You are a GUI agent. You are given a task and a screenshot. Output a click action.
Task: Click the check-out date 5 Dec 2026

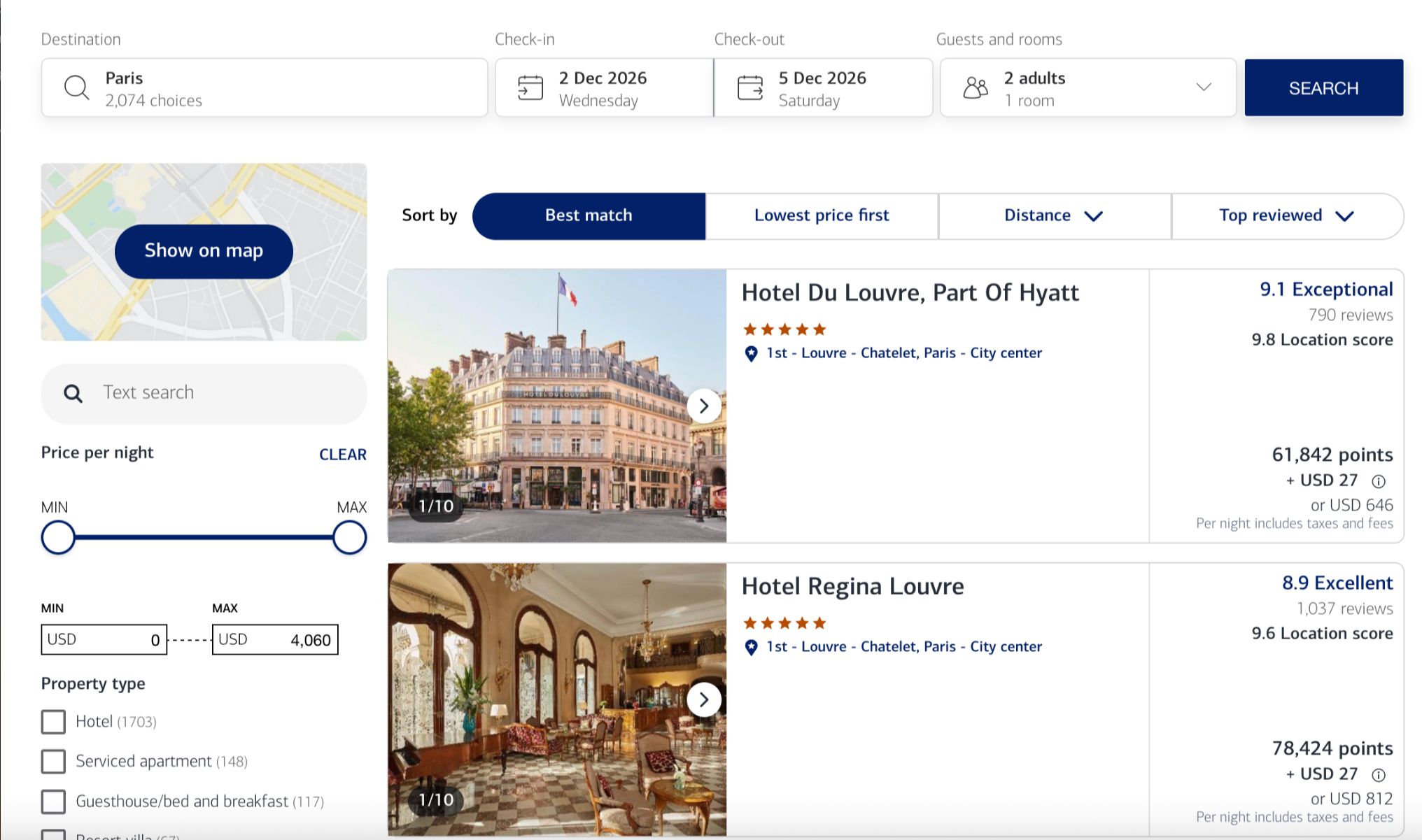click(x=824, y=87)
